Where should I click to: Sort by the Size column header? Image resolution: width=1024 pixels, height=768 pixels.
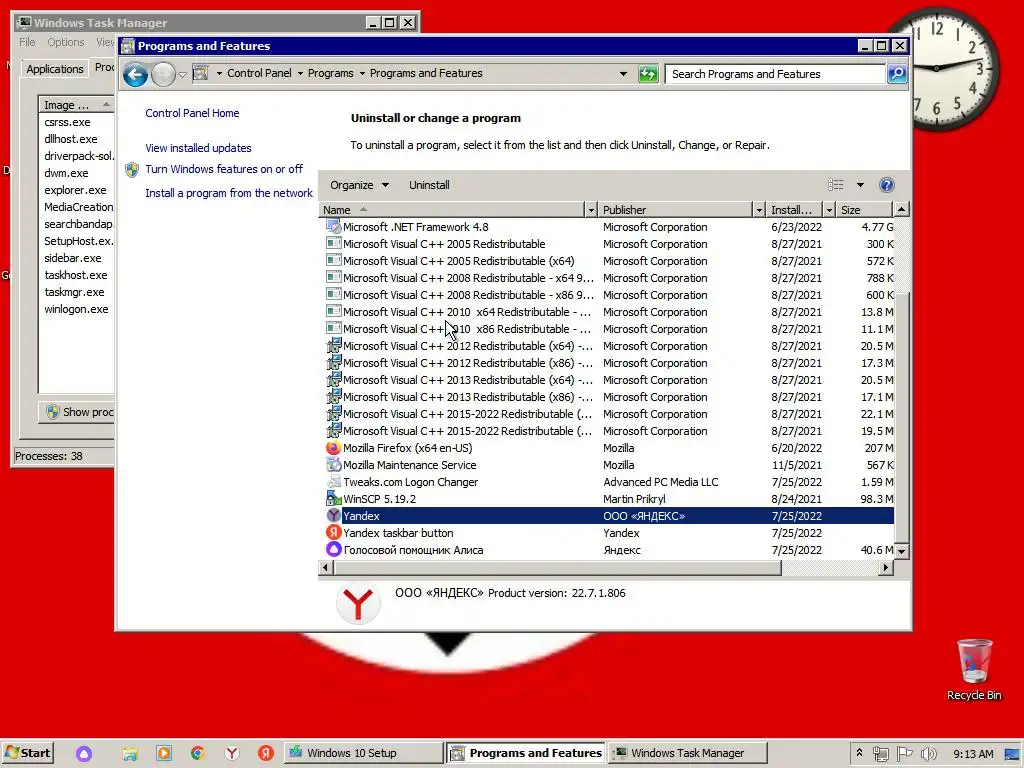click(864, 210)
